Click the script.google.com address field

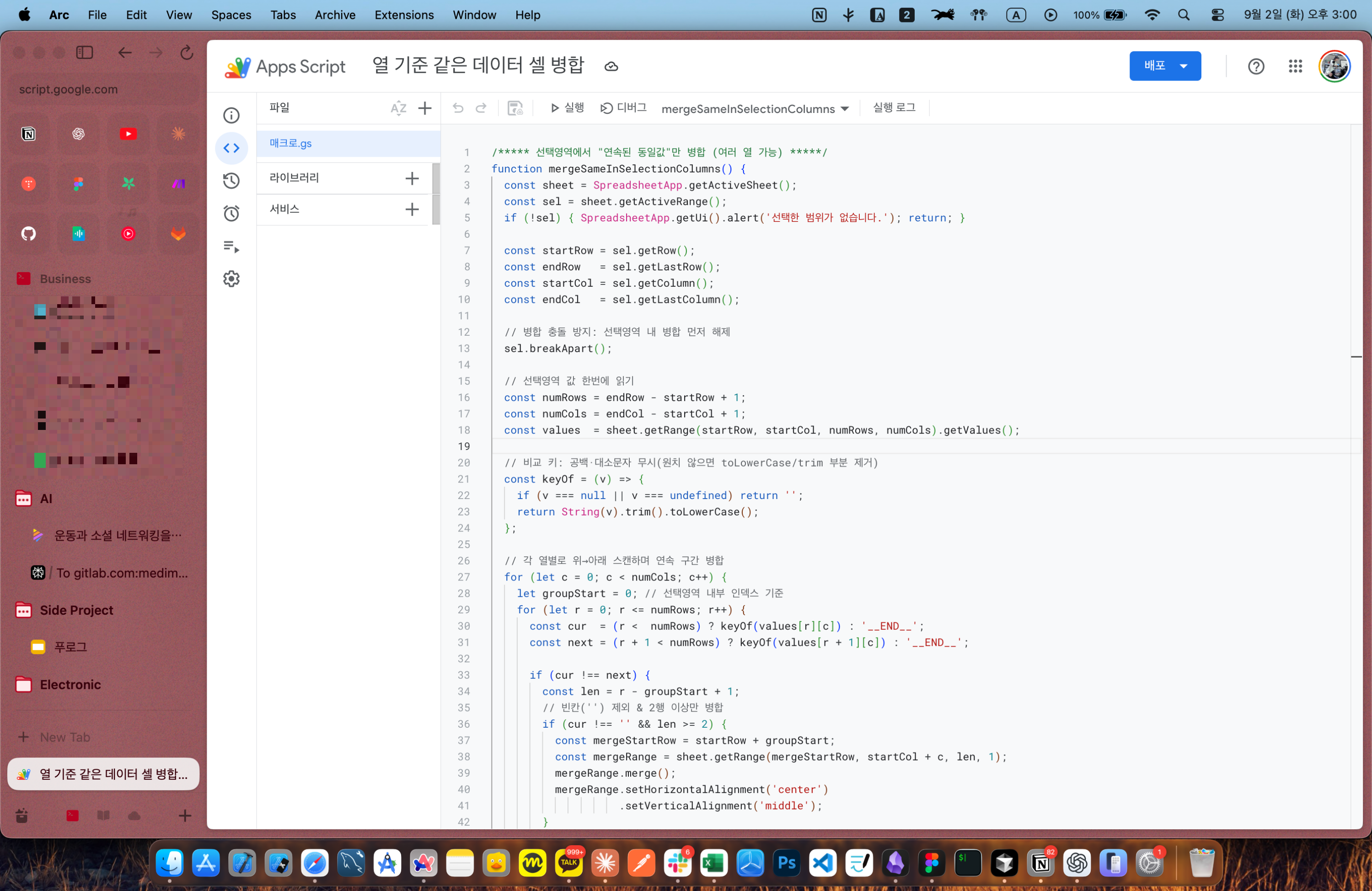(x=69, y=89)
